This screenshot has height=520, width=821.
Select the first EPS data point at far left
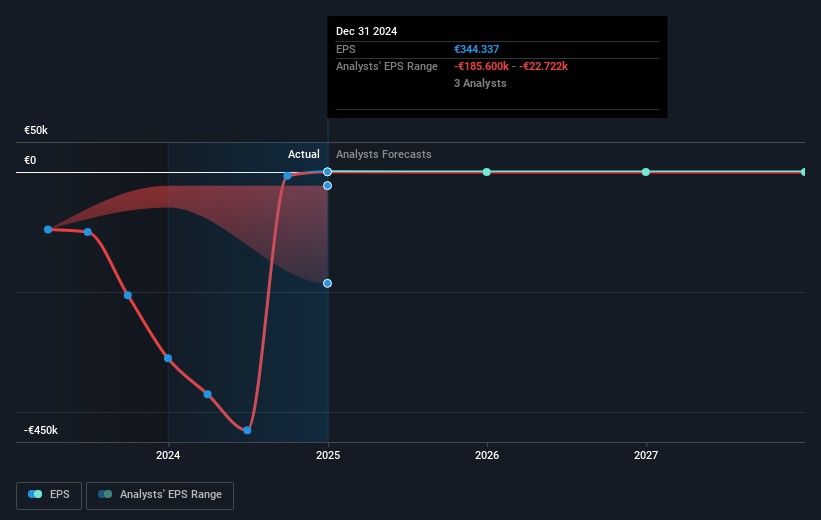(48, 229)
